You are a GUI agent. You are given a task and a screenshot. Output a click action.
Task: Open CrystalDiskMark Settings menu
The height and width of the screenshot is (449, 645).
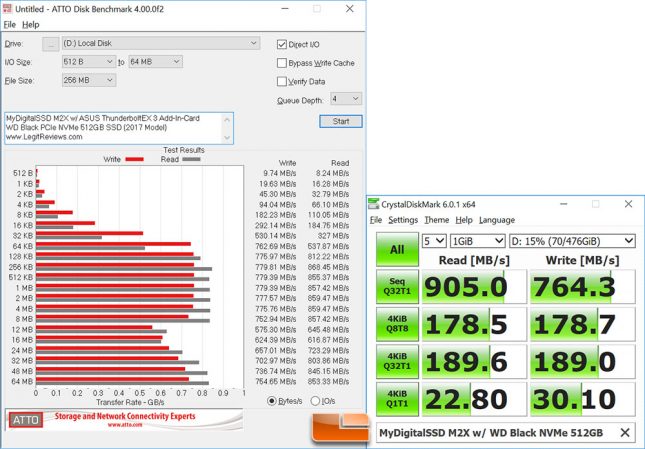(x=403, y=220)
